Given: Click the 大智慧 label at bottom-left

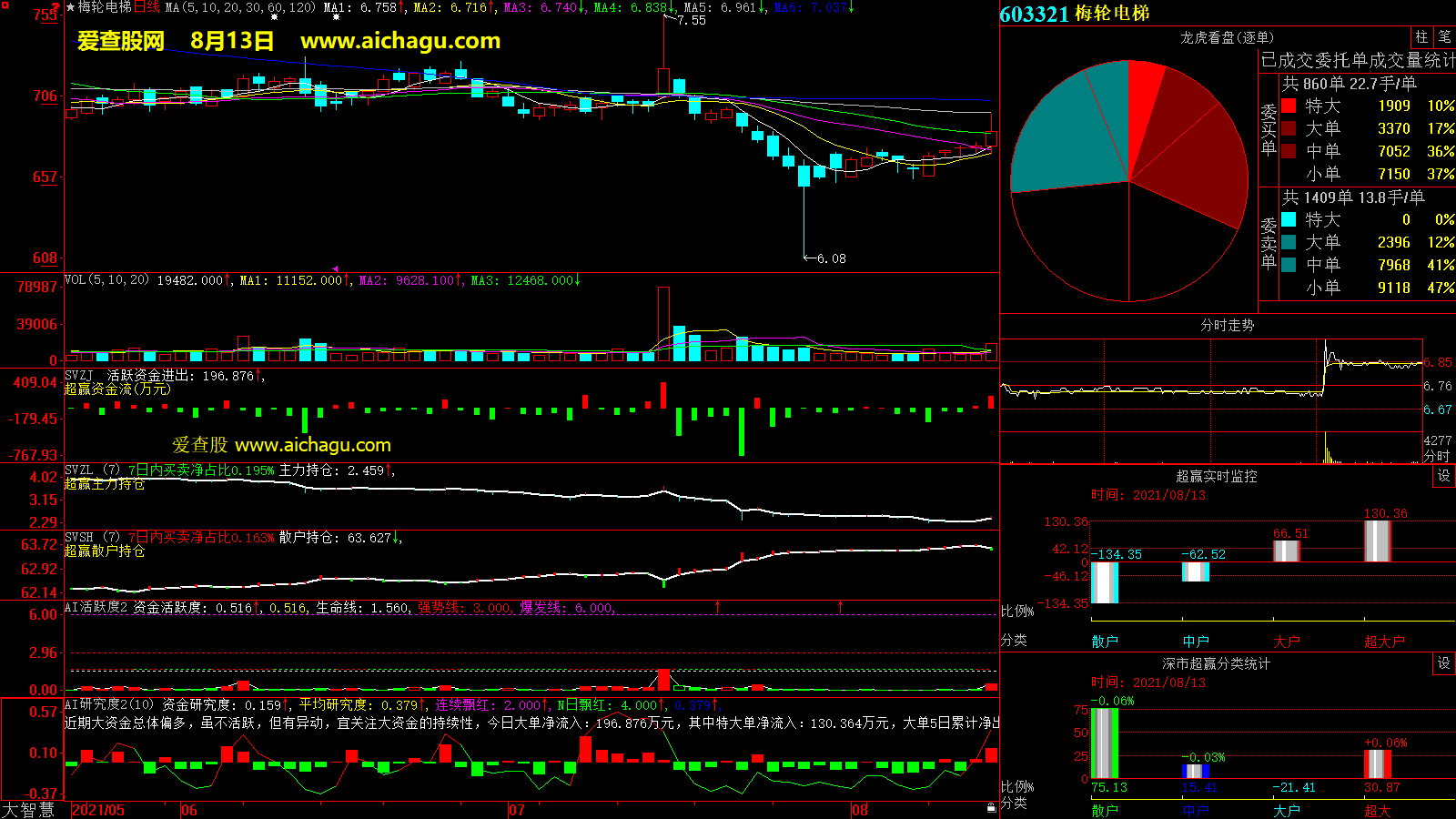Looking at the screenshot, I should pos(28,809).
